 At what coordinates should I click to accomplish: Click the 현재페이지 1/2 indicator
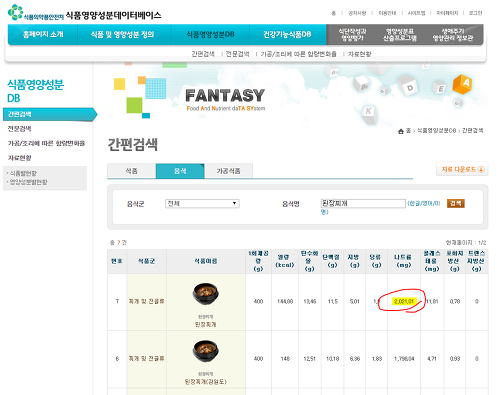click(x=466, y=242)
